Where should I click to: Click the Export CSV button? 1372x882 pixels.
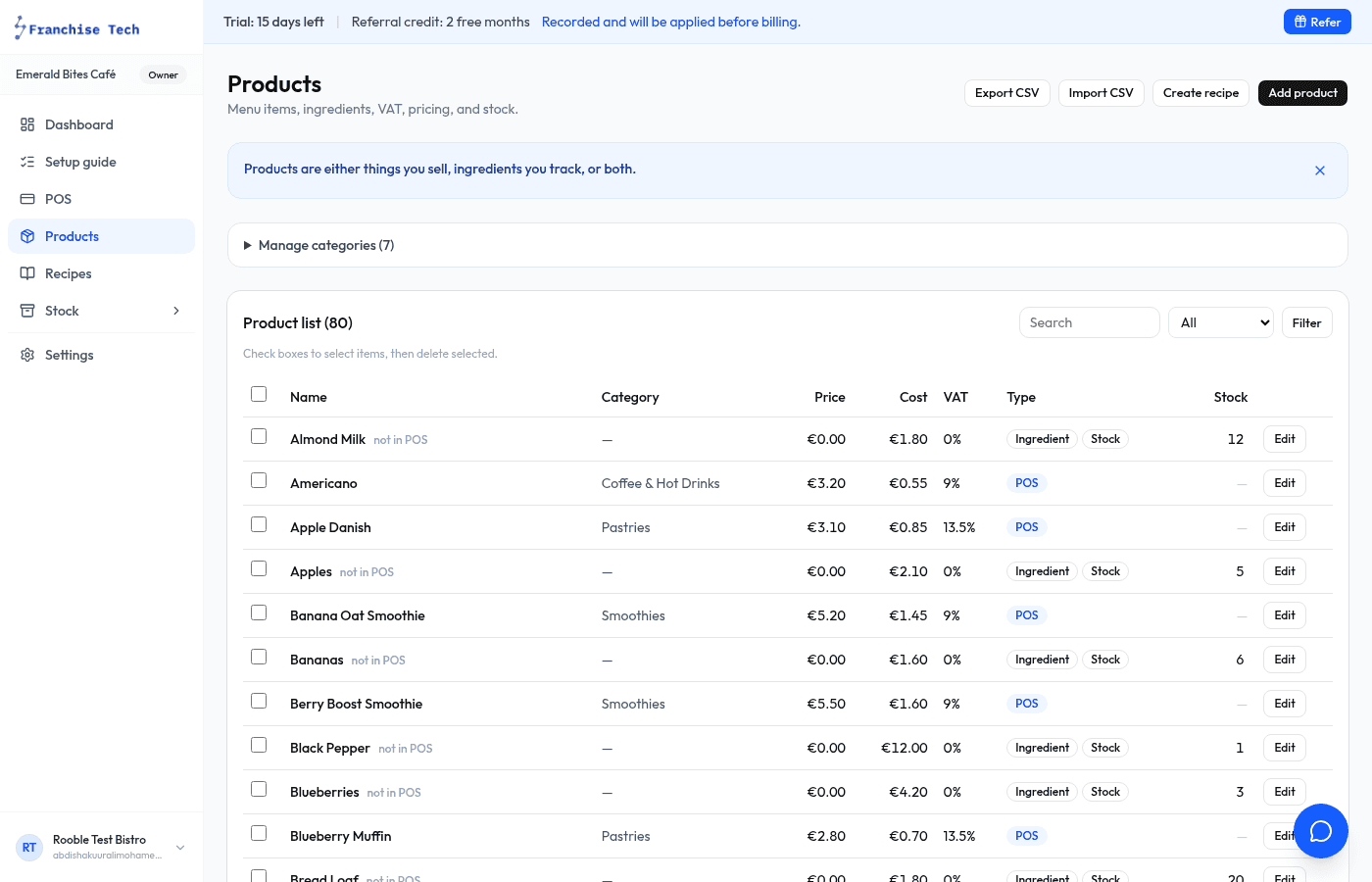(1007, 93)
